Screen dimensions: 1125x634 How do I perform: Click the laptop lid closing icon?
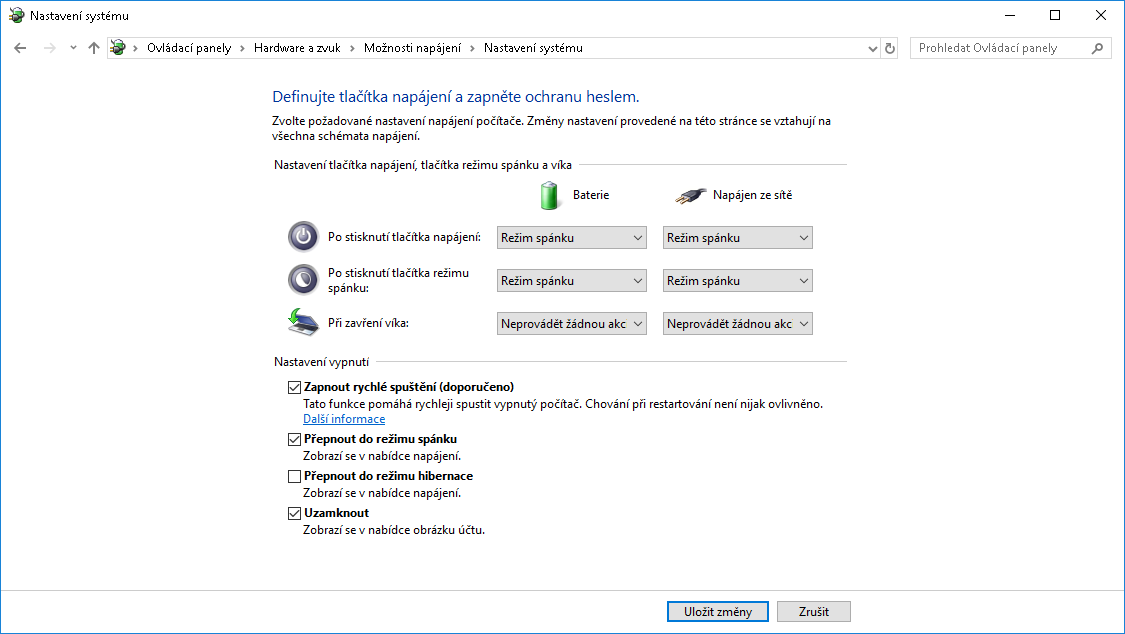pyautogui.click(x=302, y=322)
